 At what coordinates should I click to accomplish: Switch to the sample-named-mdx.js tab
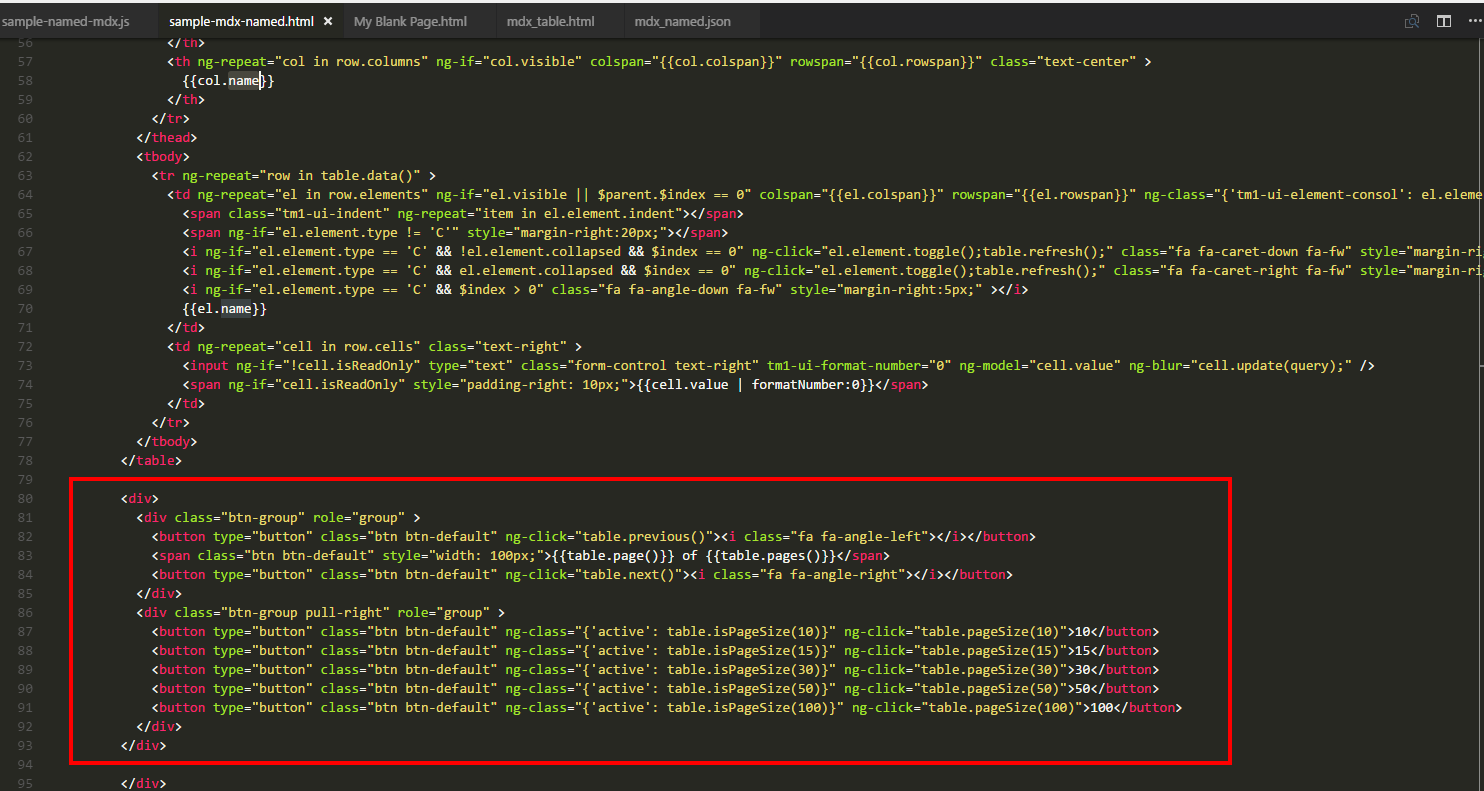point(65,21)
